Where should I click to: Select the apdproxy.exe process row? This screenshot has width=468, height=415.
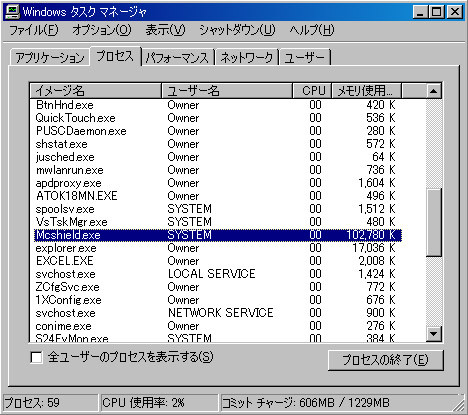[x=218, y=183]
